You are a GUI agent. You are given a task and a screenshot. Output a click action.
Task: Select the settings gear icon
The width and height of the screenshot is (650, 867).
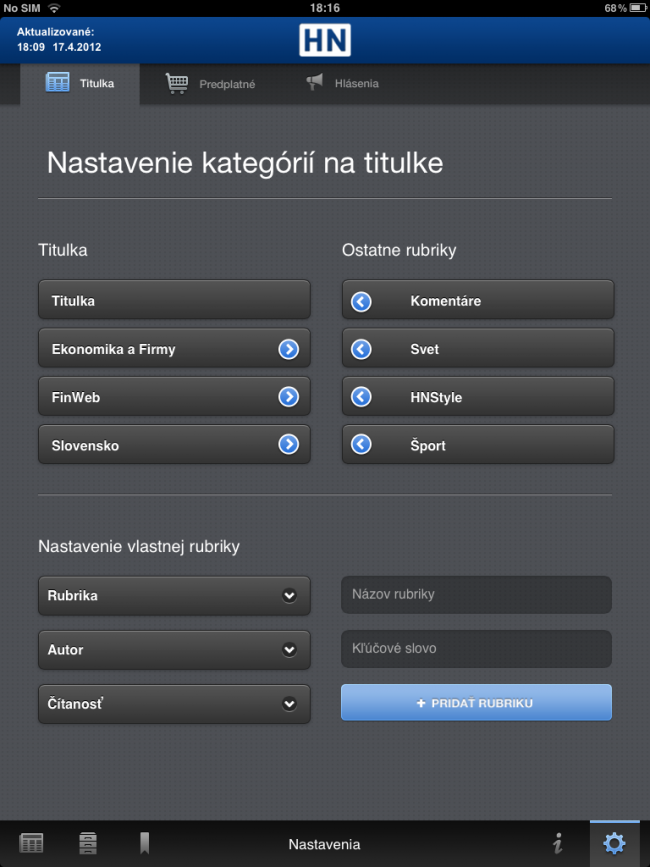pyautogui.click(x=615, y=844)
